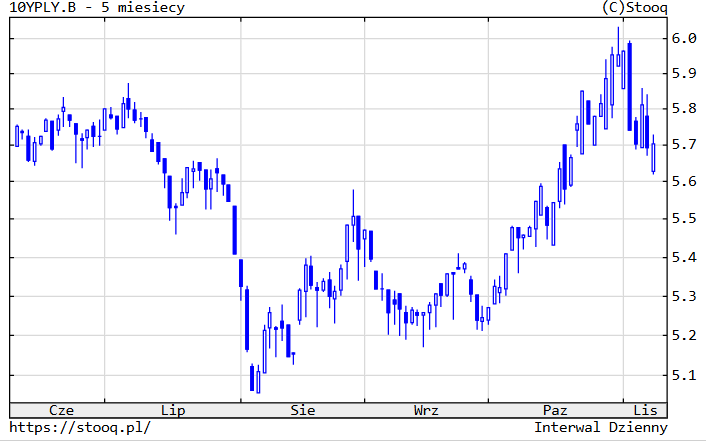Screen dimensions: 706x442
Task: Click the lowest candlestick near 5.05
Action: pos(258,381)
